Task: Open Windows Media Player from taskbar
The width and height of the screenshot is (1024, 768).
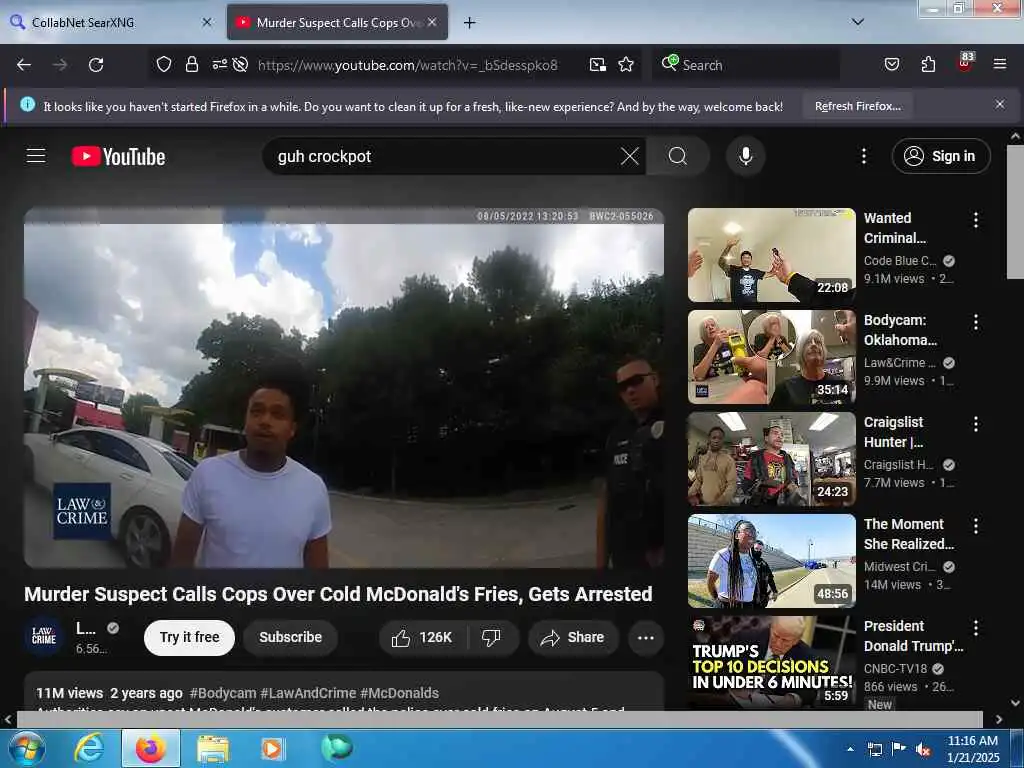Action: coord(272,748)
